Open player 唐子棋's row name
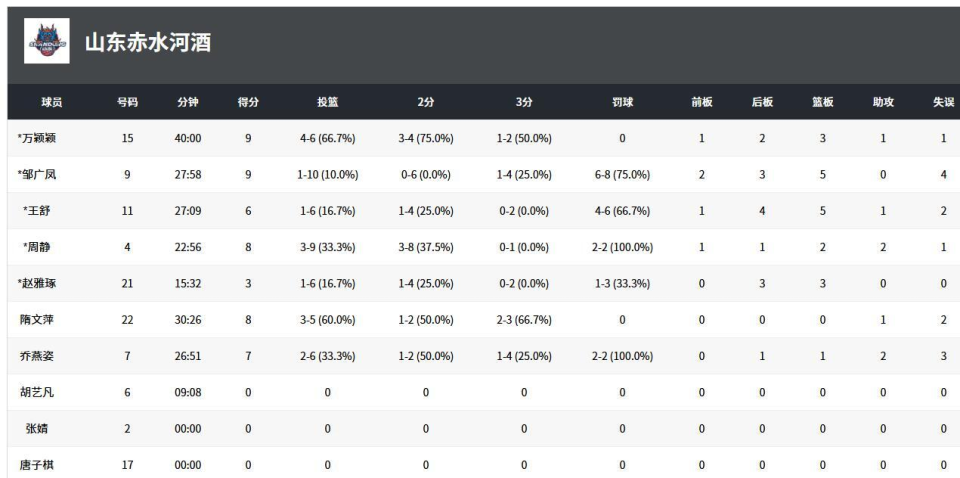960x478 pixels. pyautogui.click(x=37, y=464)
